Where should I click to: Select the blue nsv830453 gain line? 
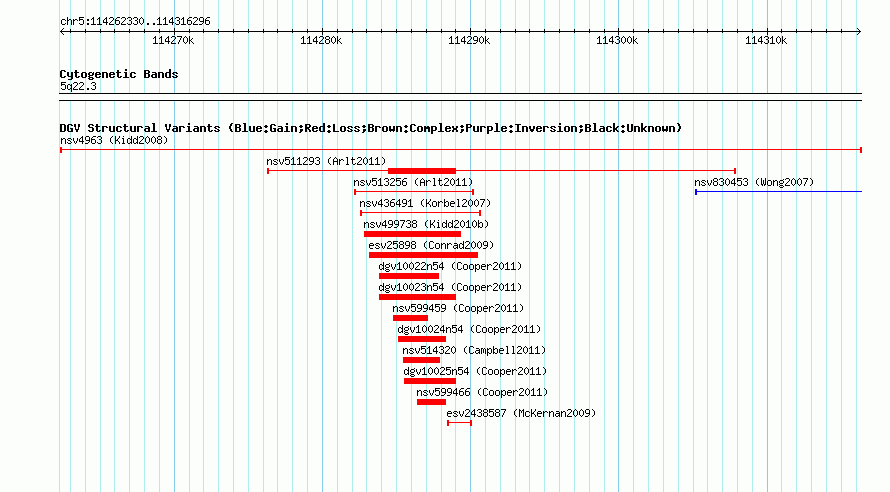pos(778,192)
